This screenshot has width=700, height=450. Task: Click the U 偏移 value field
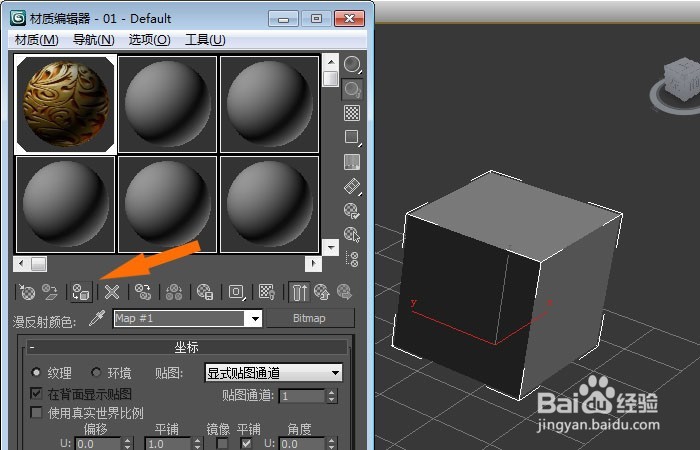(x=98, y=444)
